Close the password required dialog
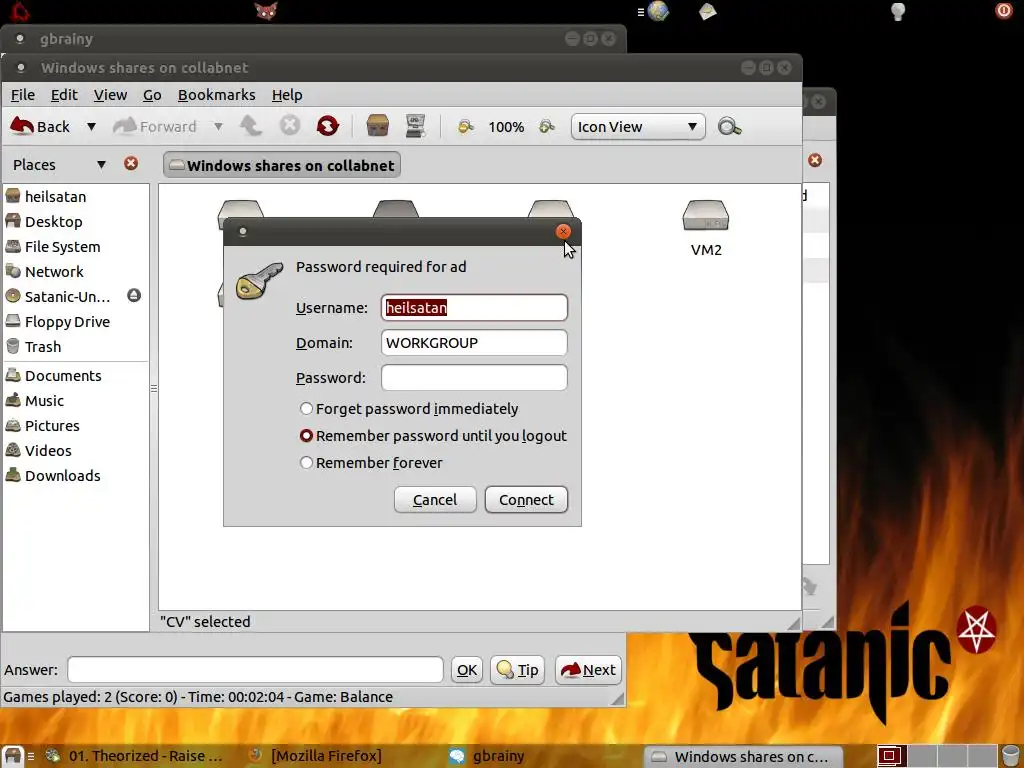The width and height of the screenshot is (1024, 768). [x=563, y=231]
